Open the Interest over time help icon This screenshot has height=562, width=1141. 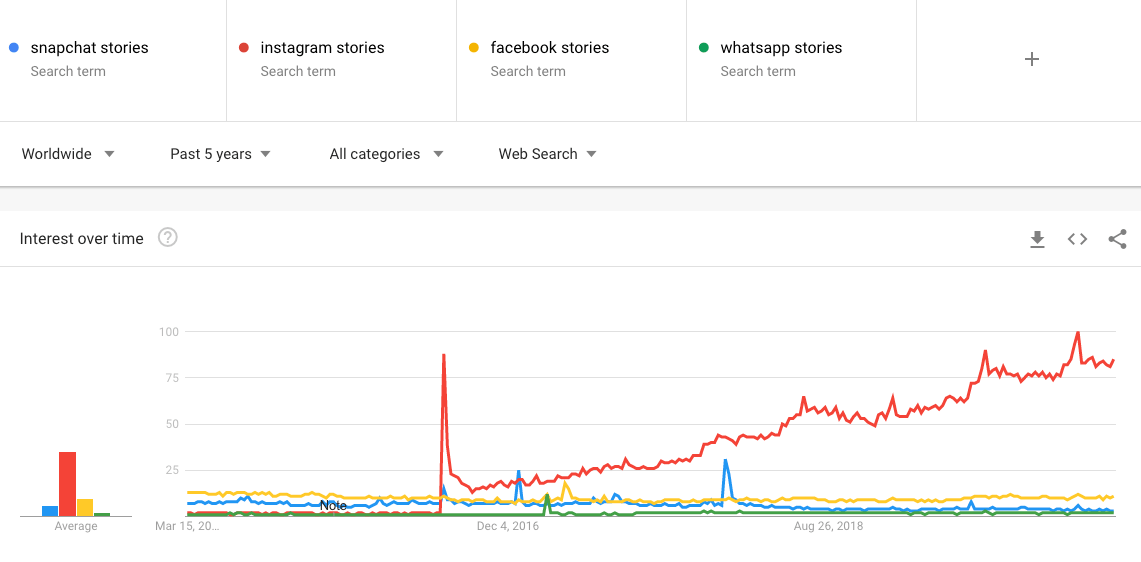(168, 238)
